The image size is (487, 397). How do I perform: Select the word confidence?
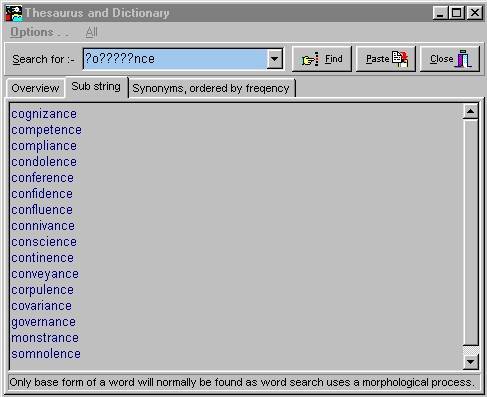[x=42, y=194]
